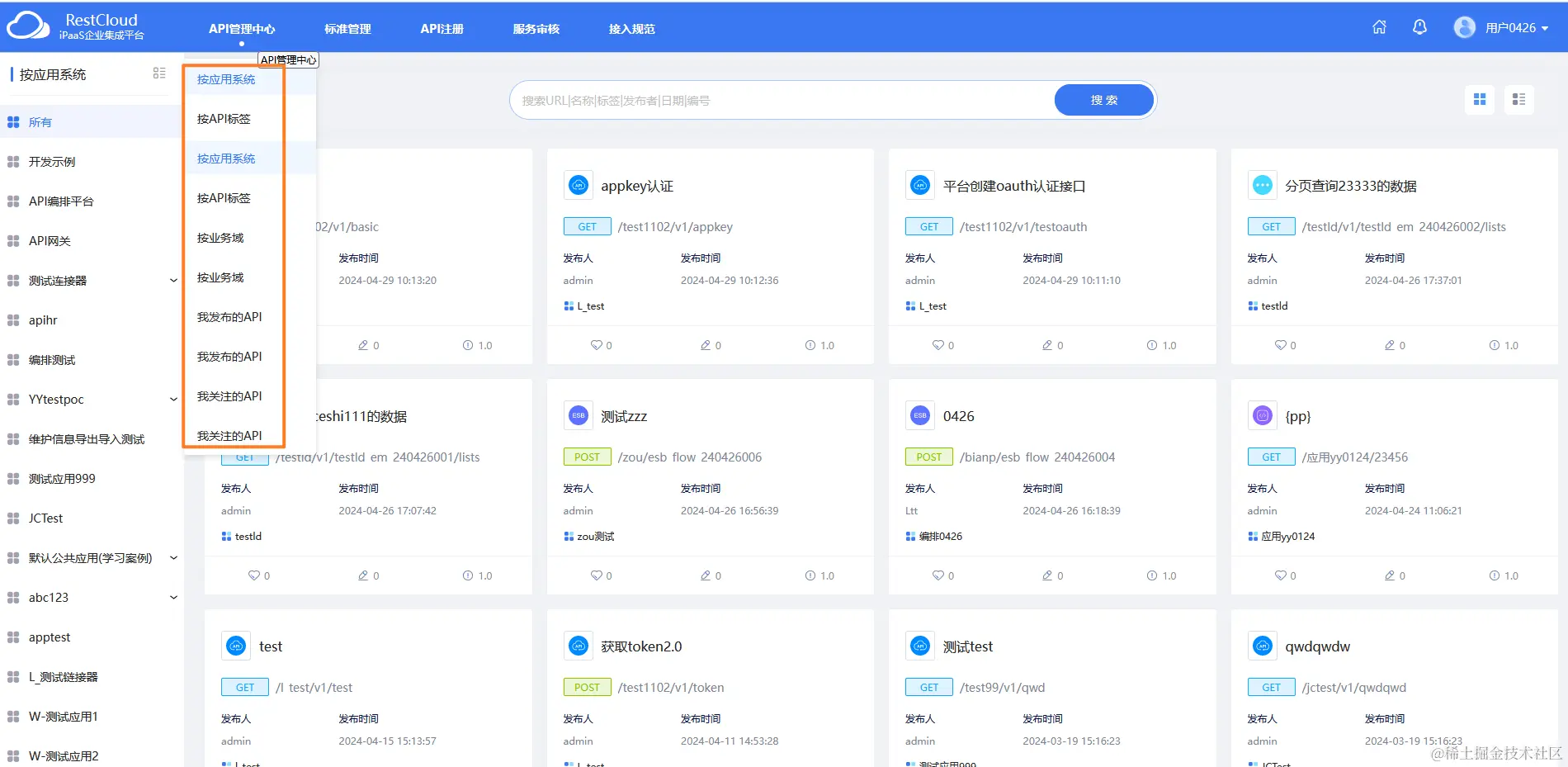
Task: Click the ESB icon of 测试zzz
Action: click(x=579, y=416)
